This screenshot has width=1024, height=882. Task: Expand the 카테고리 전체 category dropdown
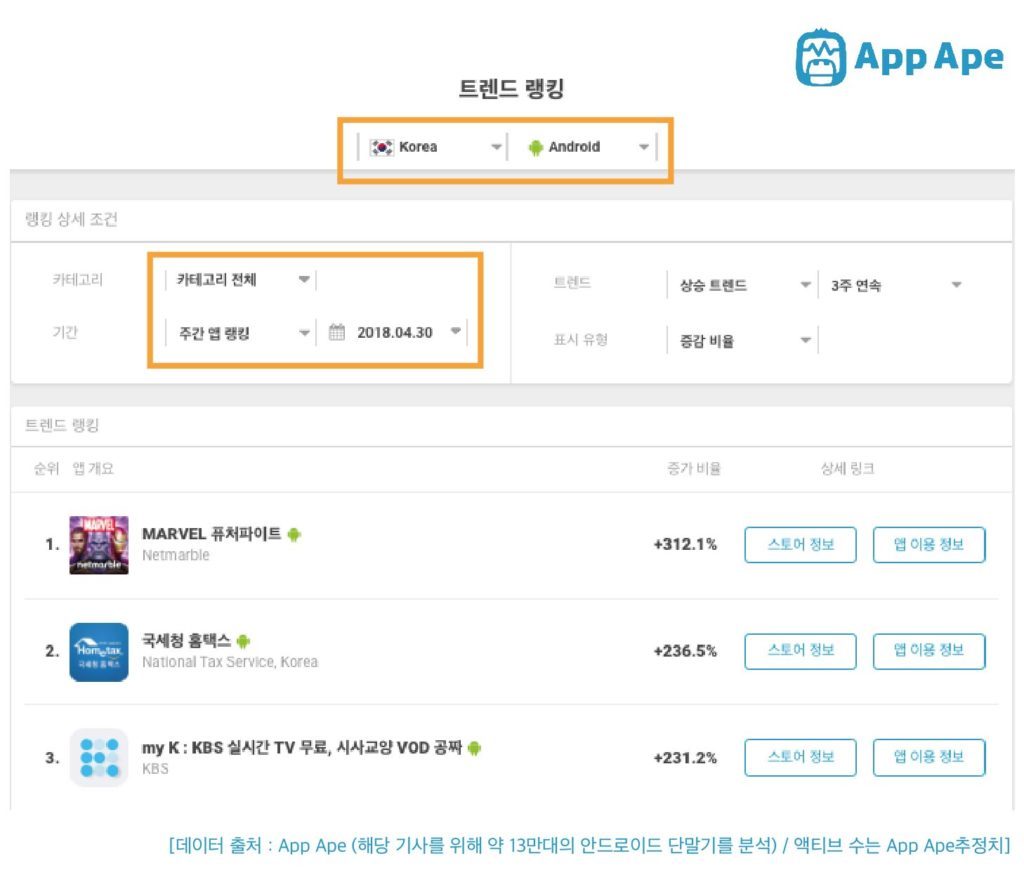[241, 280]
